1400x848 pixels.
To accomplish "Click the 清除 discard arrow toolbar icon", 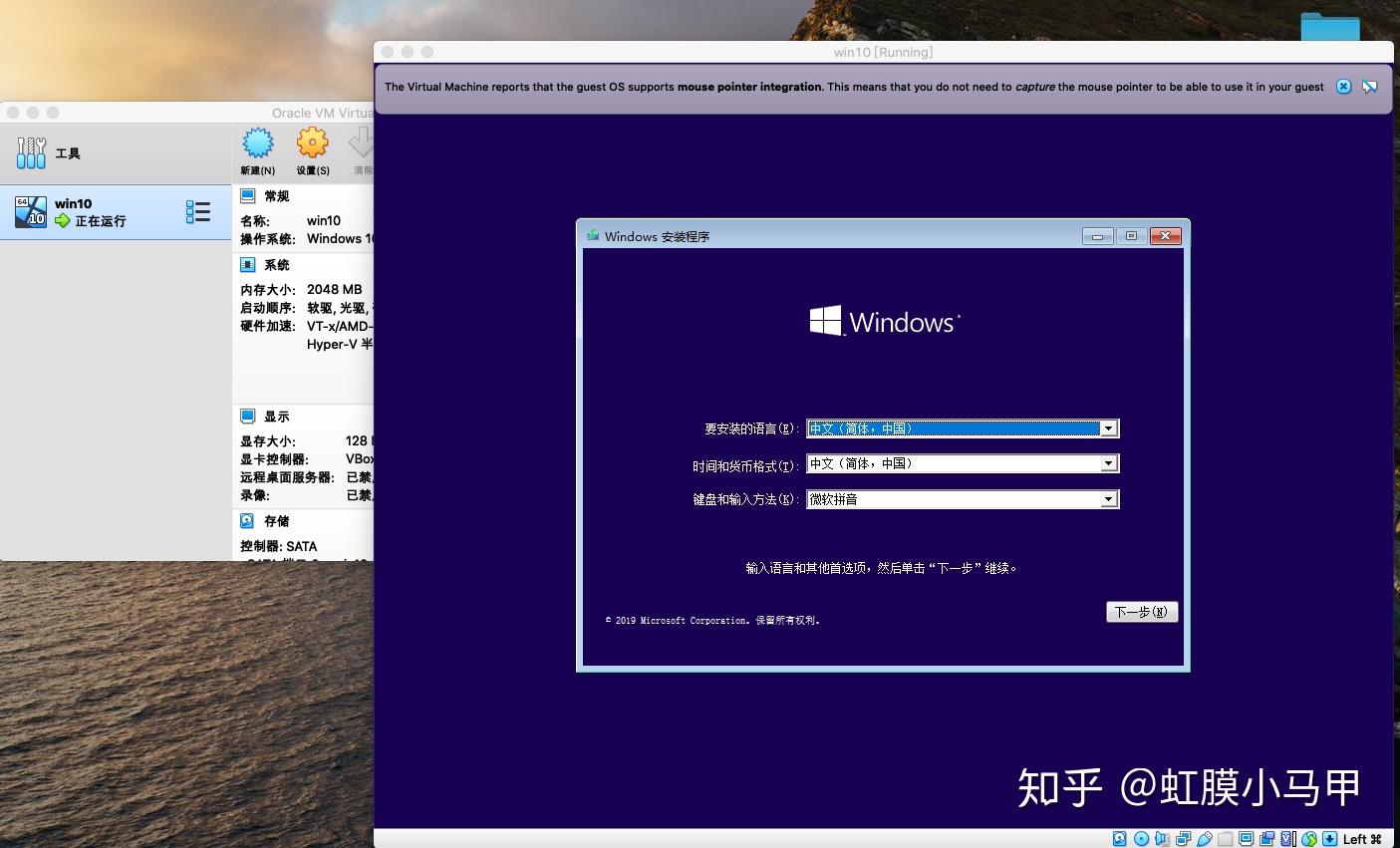I will [x=362, y=143].
